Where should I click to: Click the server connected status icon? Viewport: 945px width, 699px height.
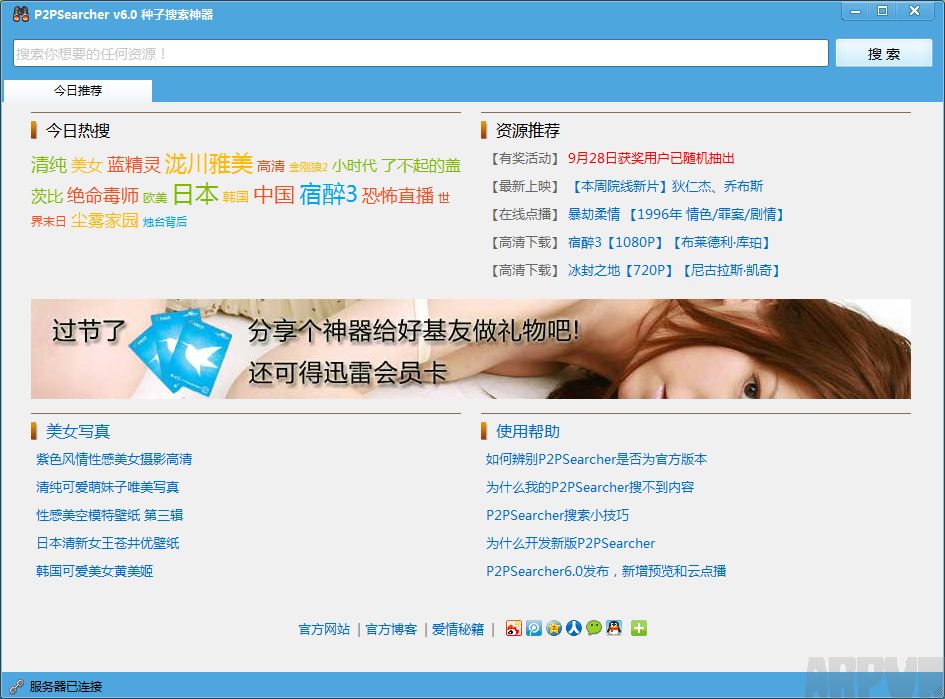coord(16,687)
